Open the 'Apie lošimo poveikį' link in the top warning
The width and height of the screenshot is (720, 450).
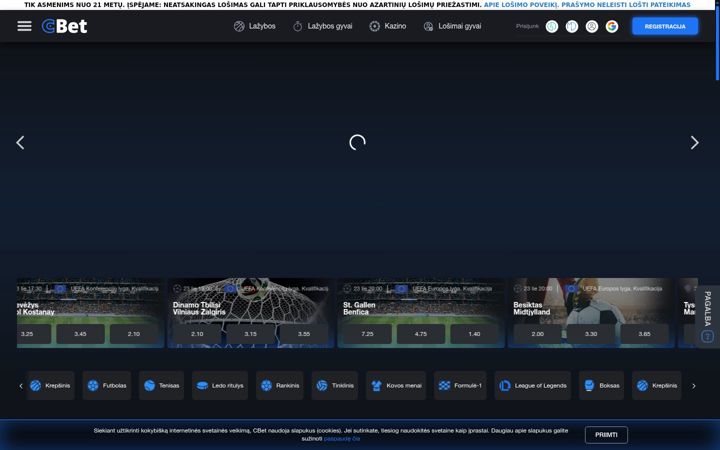[x=521, y=5]
